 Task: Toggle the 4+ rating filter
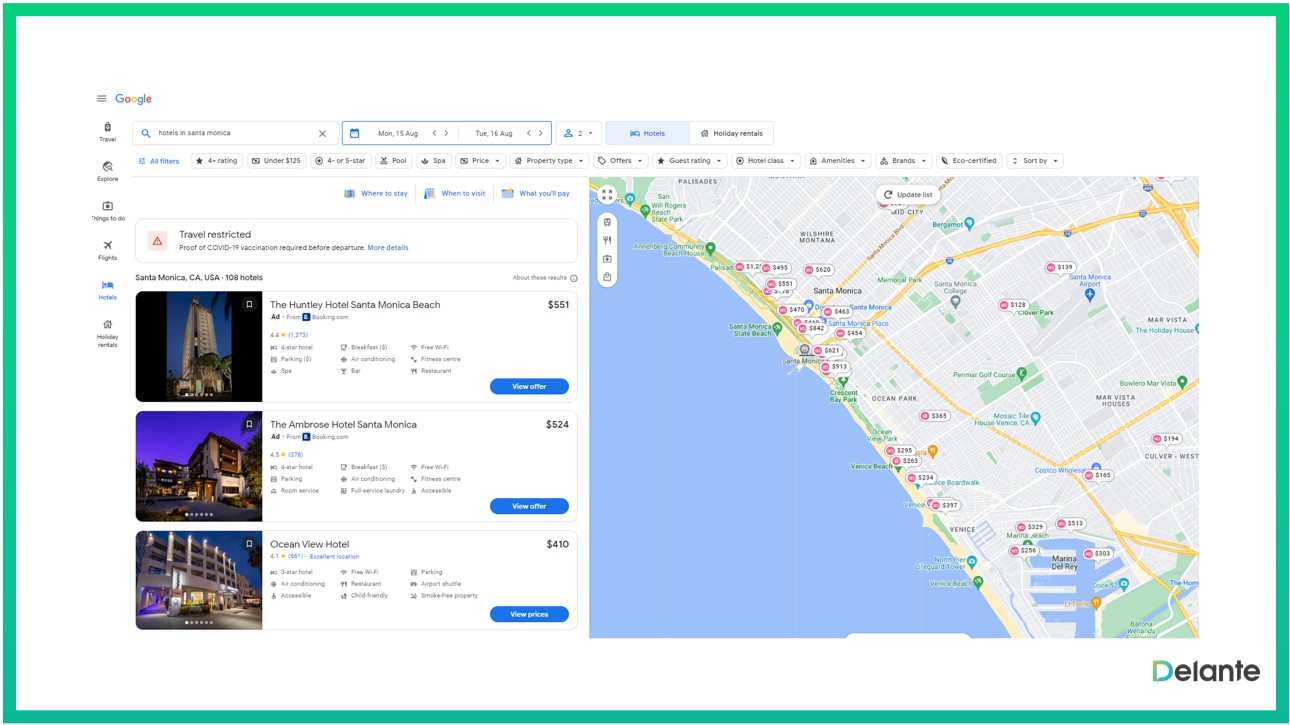(216, 160)
